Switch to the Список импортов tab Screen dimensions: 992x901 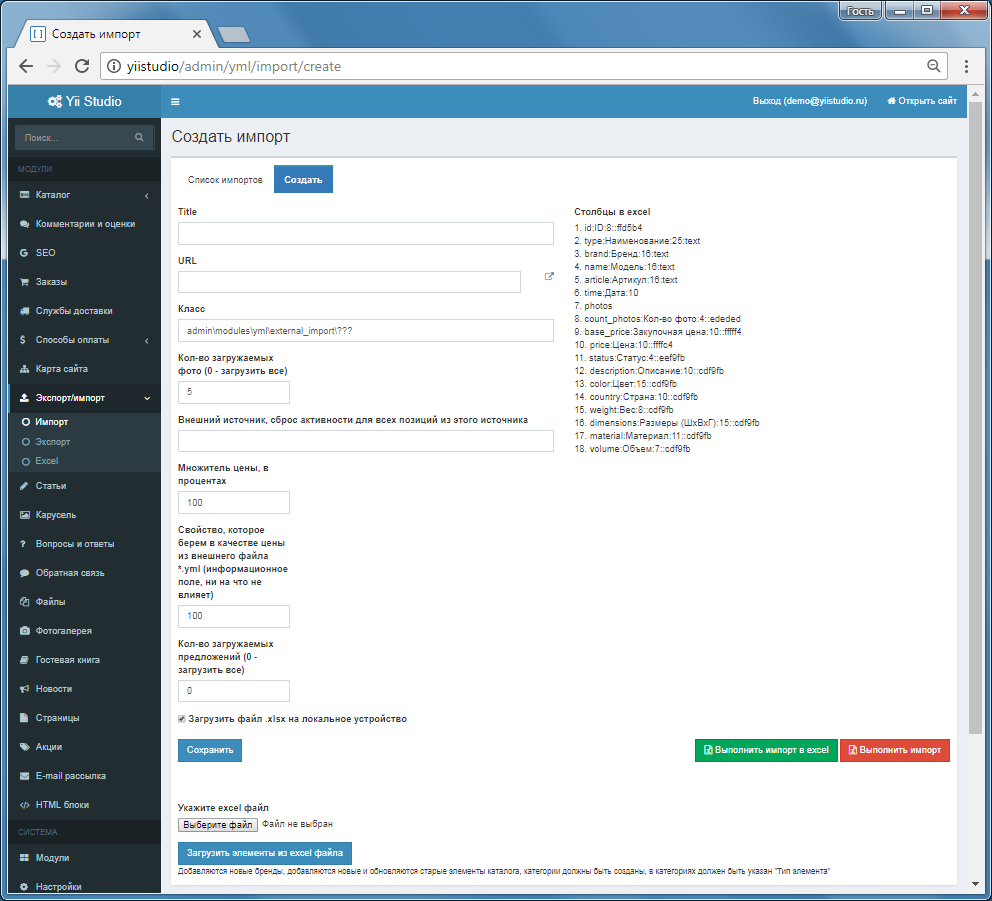(x=225, y=180)
